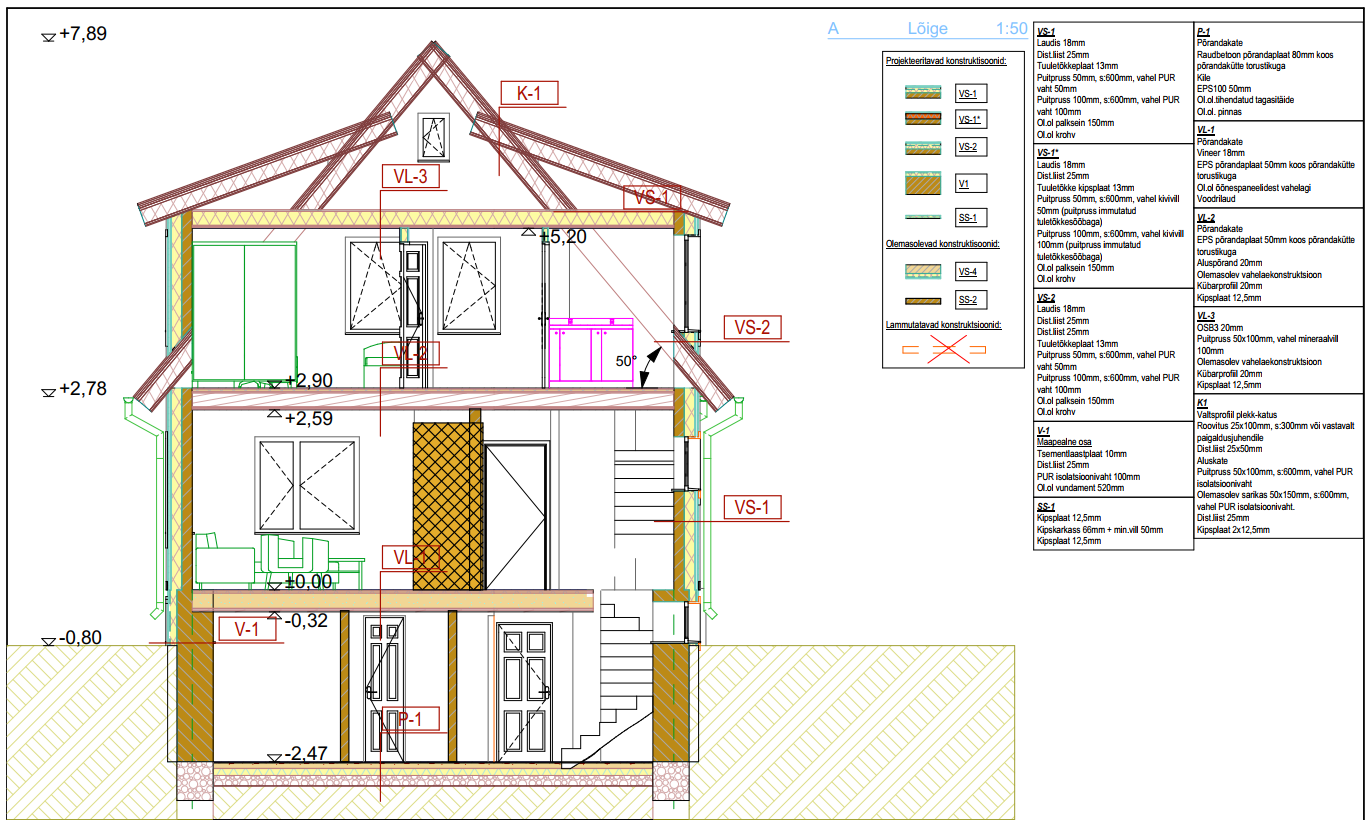
Task: Click the green sofa on the ground floor
Action: click(x=222, y=560)
